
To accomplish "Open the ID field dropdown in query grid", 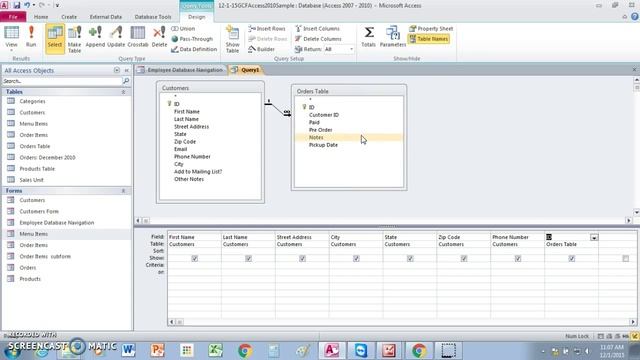I will click(594, 237).
